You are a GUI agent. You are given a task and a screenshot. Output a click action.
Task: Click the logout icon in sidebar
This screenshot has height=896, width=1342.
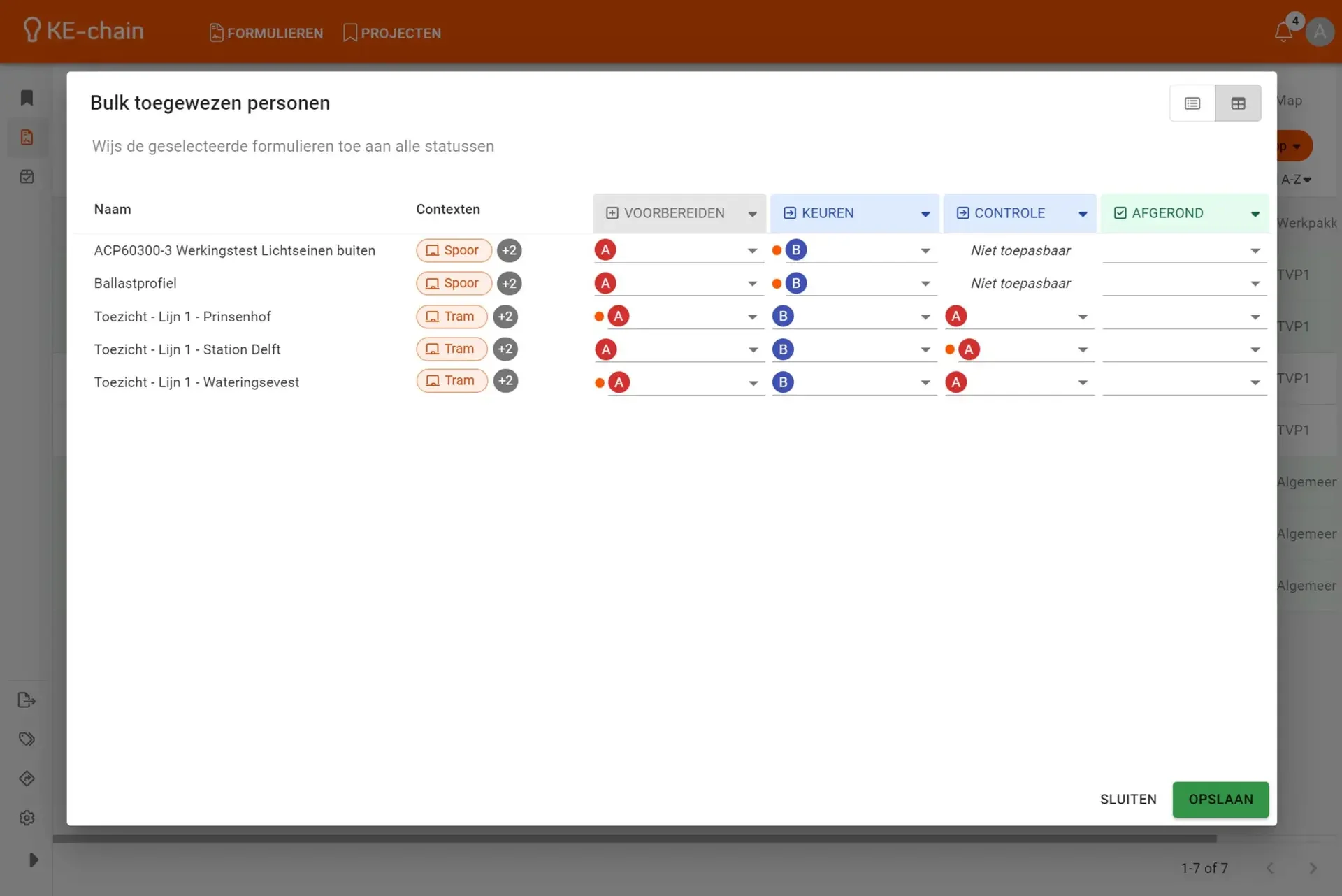27,700
